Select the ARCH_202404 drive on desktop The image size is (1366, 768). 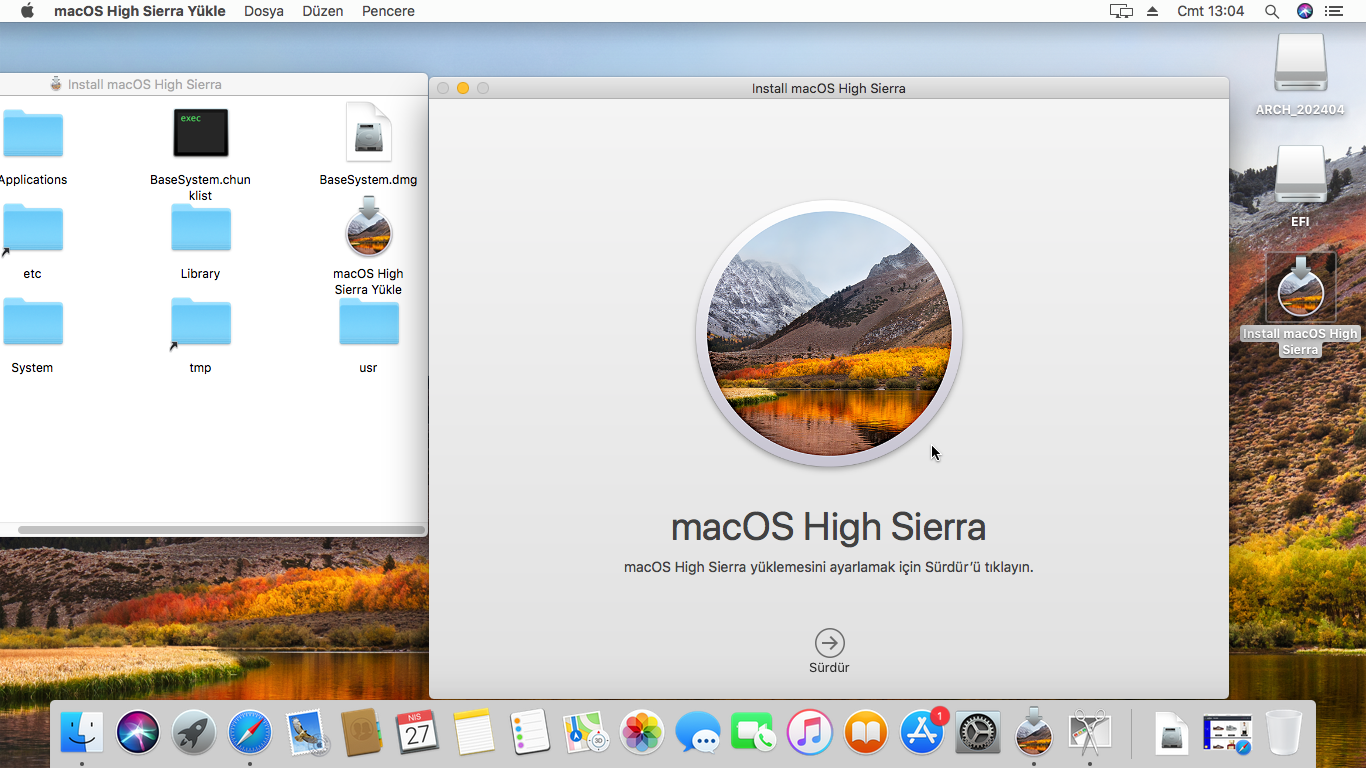(1300, 65)
